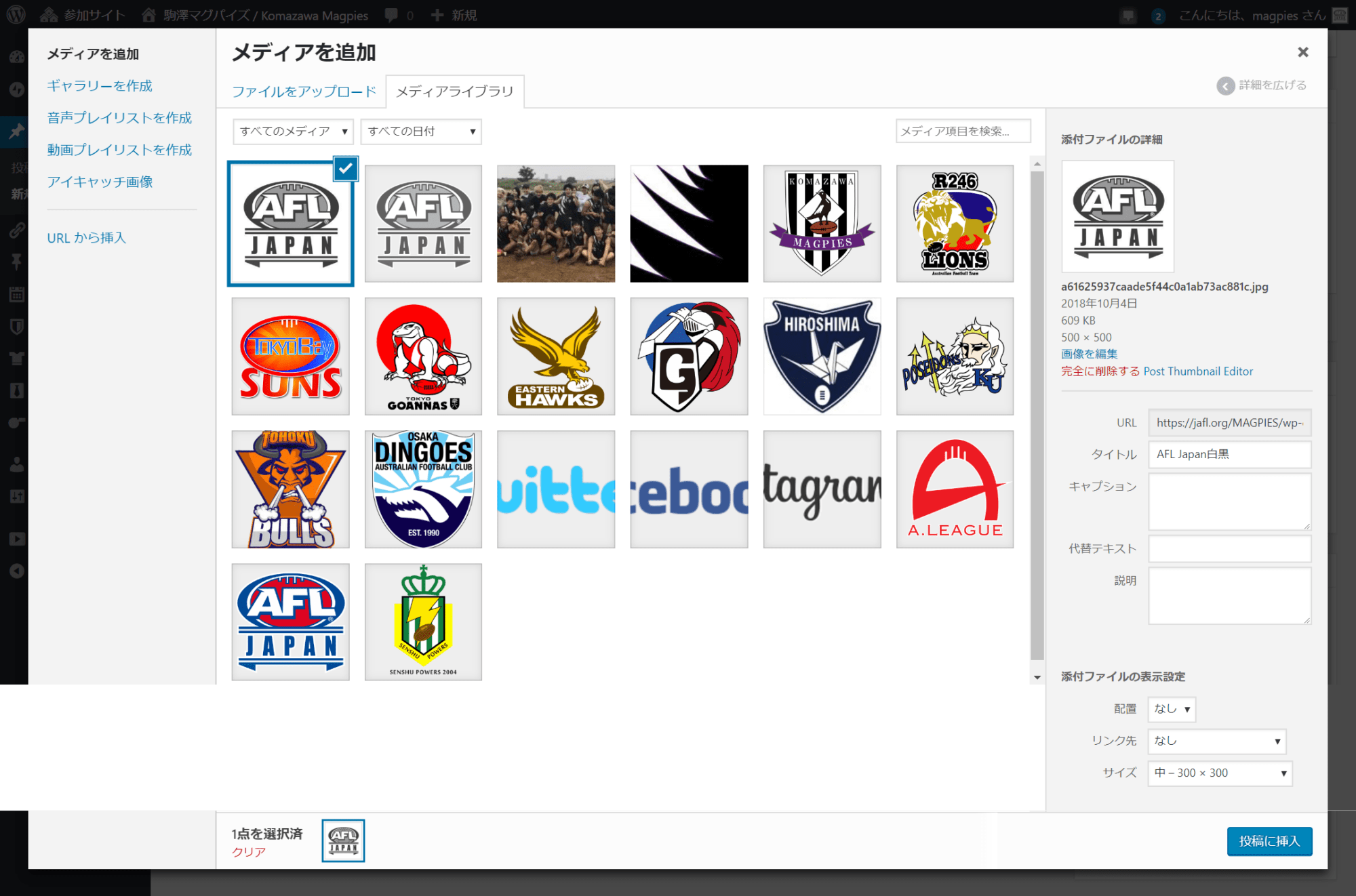Click the media grid scrollbar down arrow

pos(1037,677)
